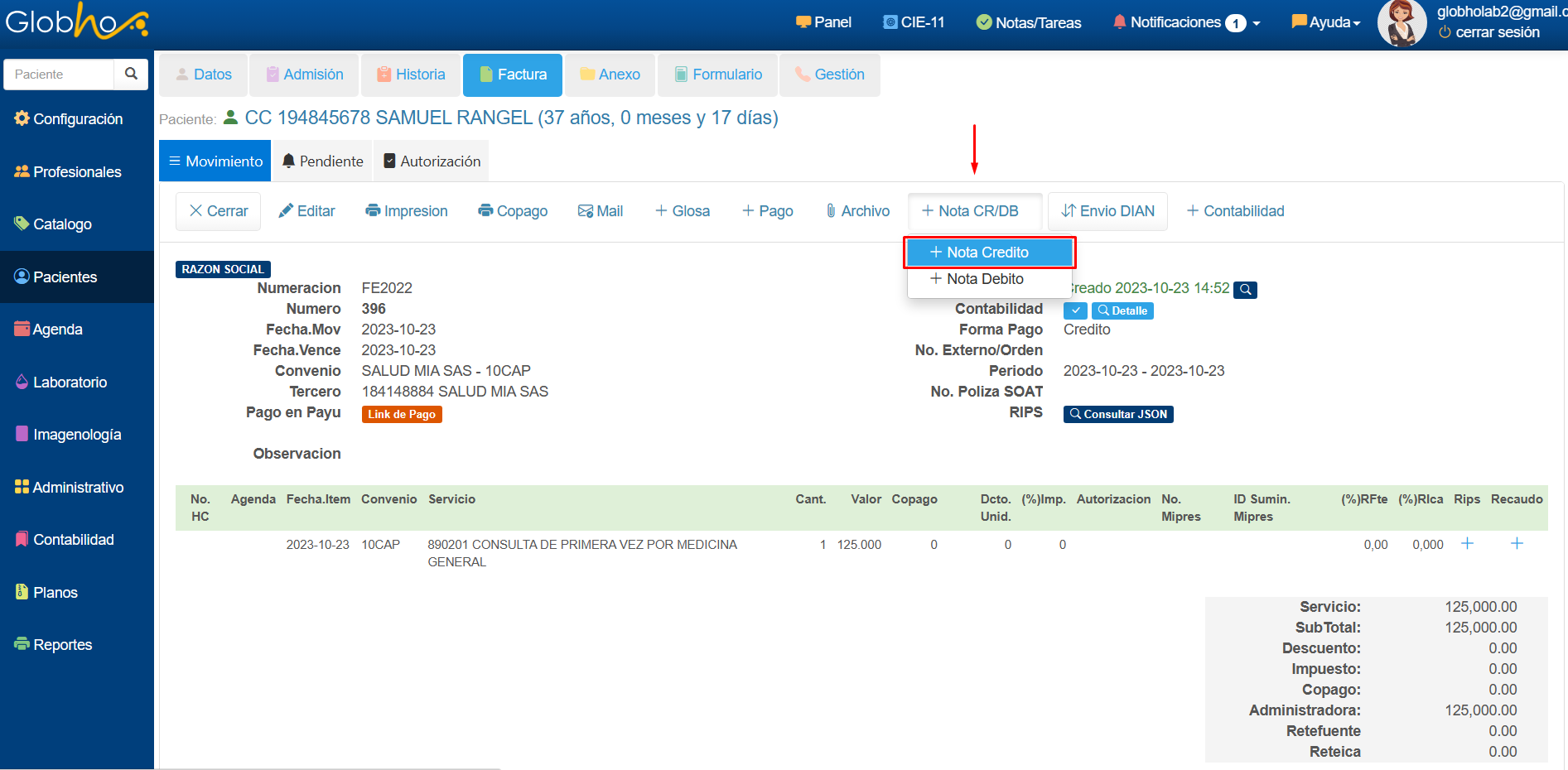1568x770 pixels.
Task: Expand the Notificaciones dropdown
Action: point(1186,22)
